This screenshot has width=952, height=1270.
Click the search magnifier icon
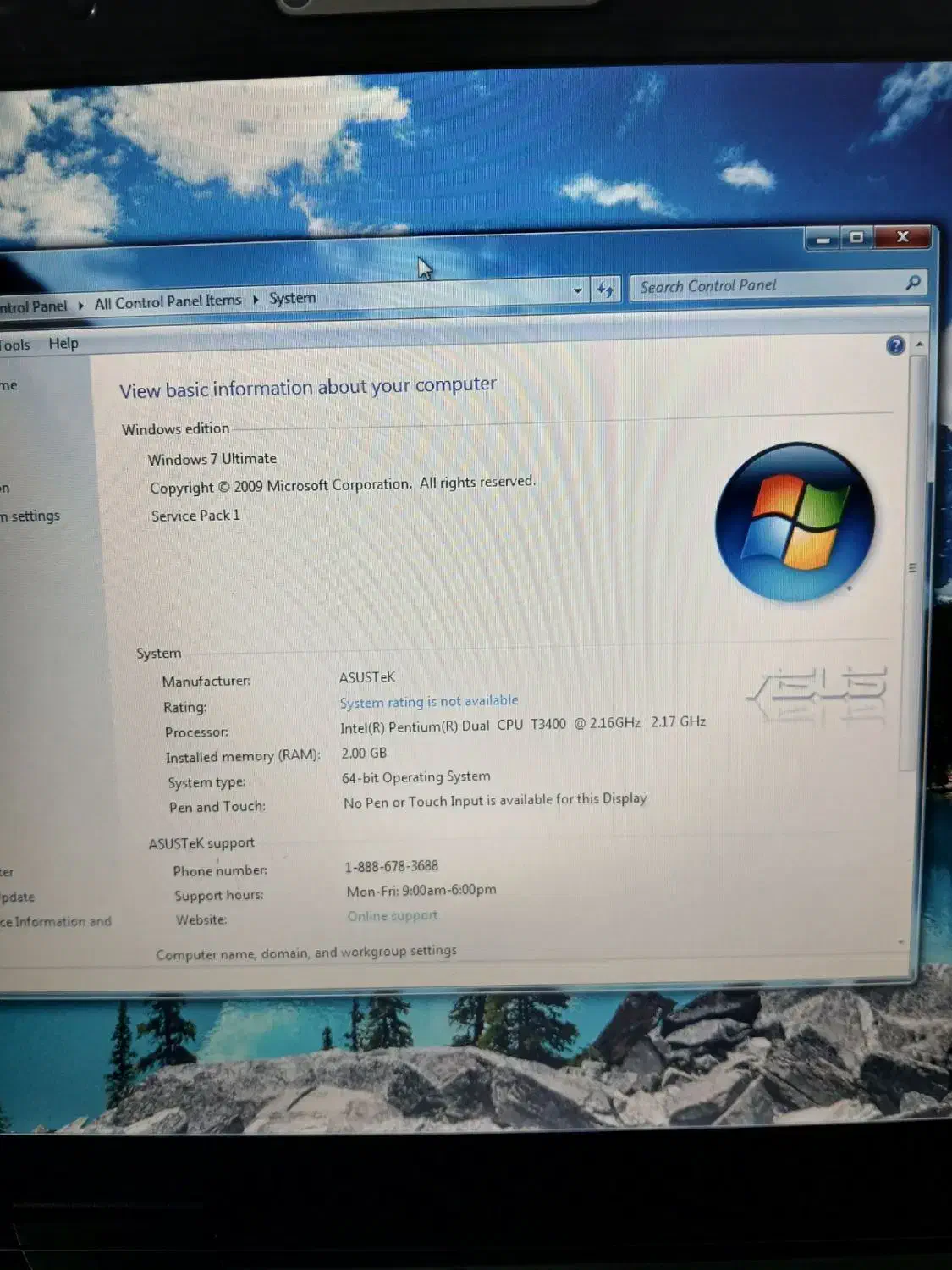[913, 283]
